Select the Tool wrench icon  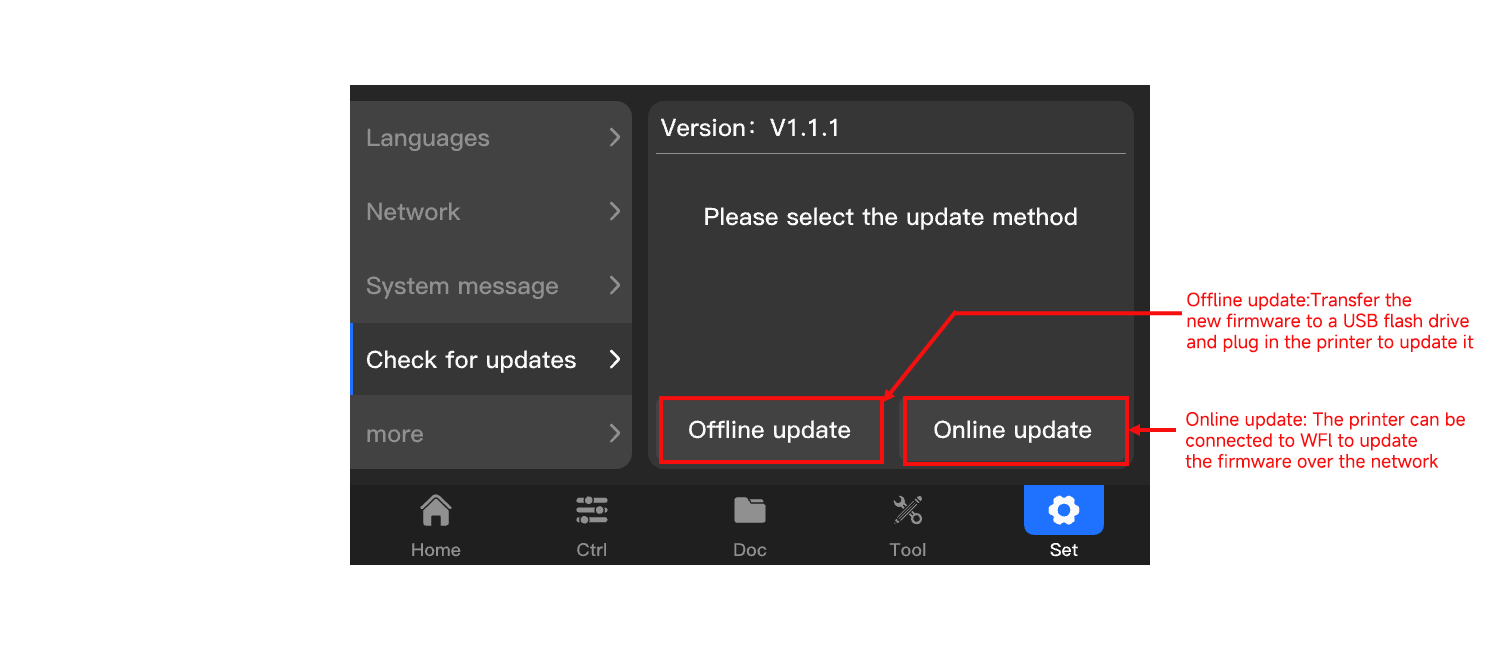pyautogui.click(x=907, y=511)
